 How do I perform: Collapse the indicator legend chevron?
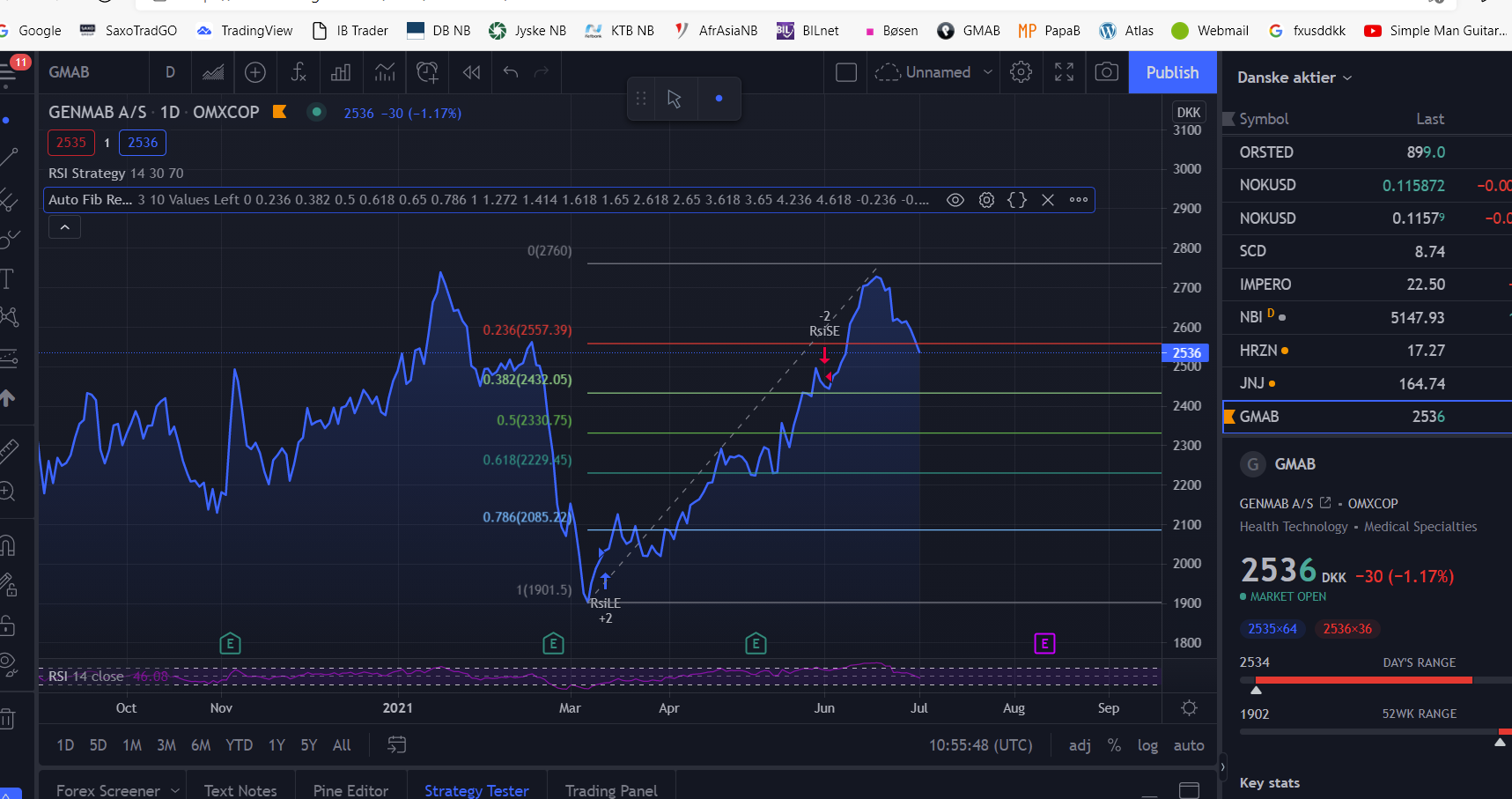click(x=65, y=227)
